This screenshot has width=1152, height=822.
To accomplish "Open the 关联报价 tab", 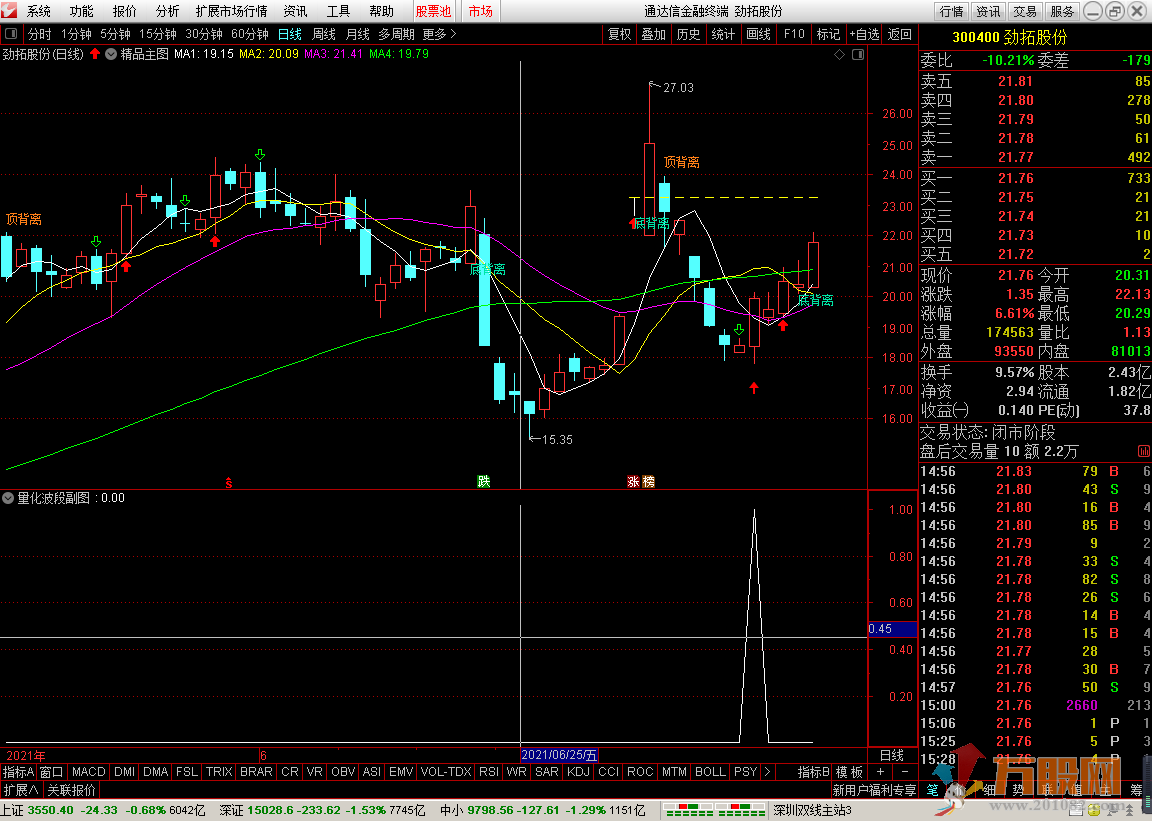I will [x=71, y=790].
